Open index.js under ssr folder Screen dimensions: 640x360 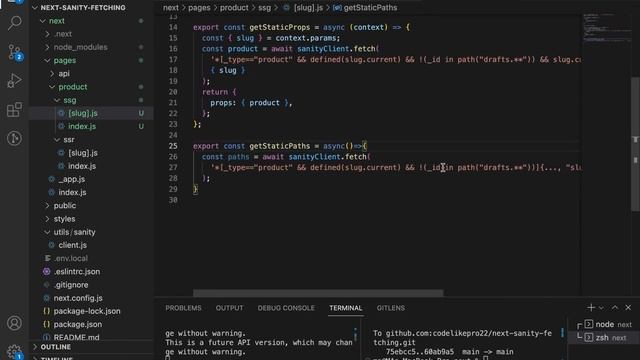pos(82,166)
